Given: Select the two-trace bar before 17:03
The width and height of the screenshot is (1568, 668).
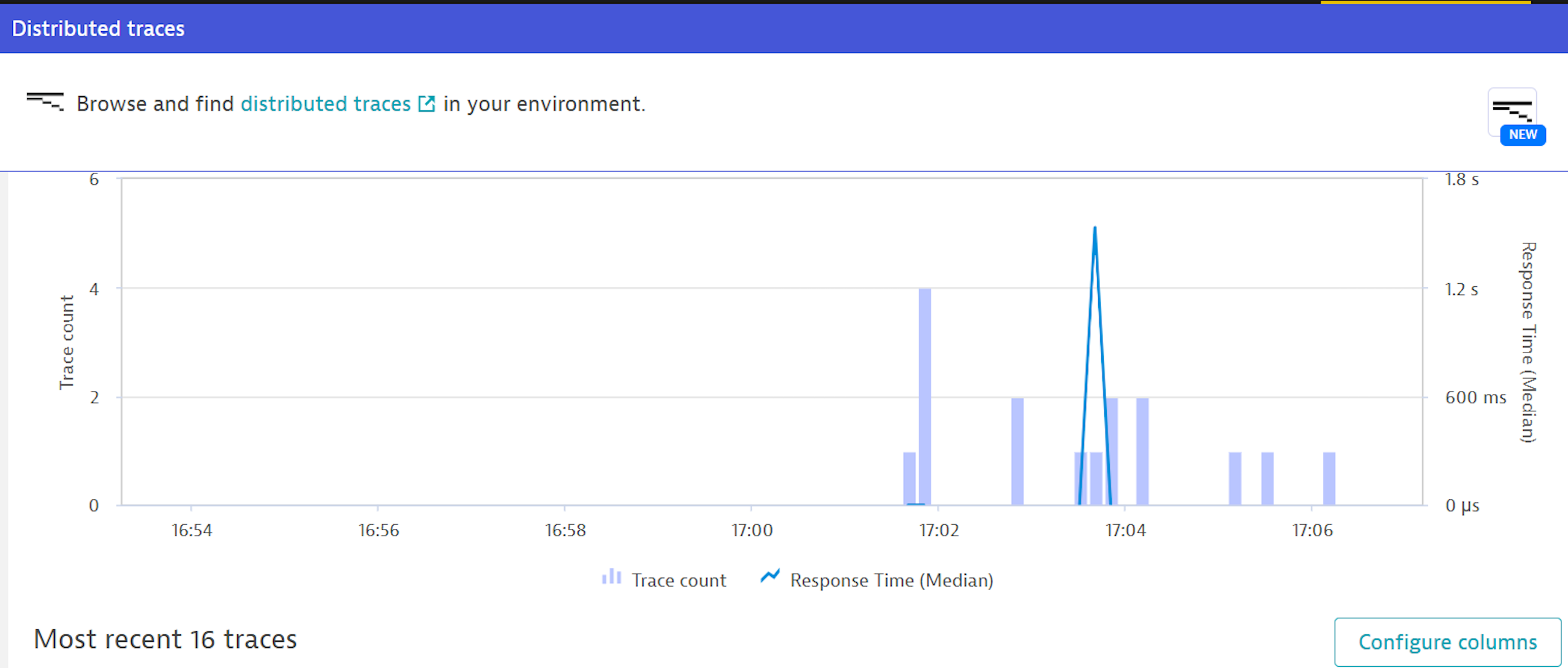Looking at the screenshot, I should tap(1017, 451).
